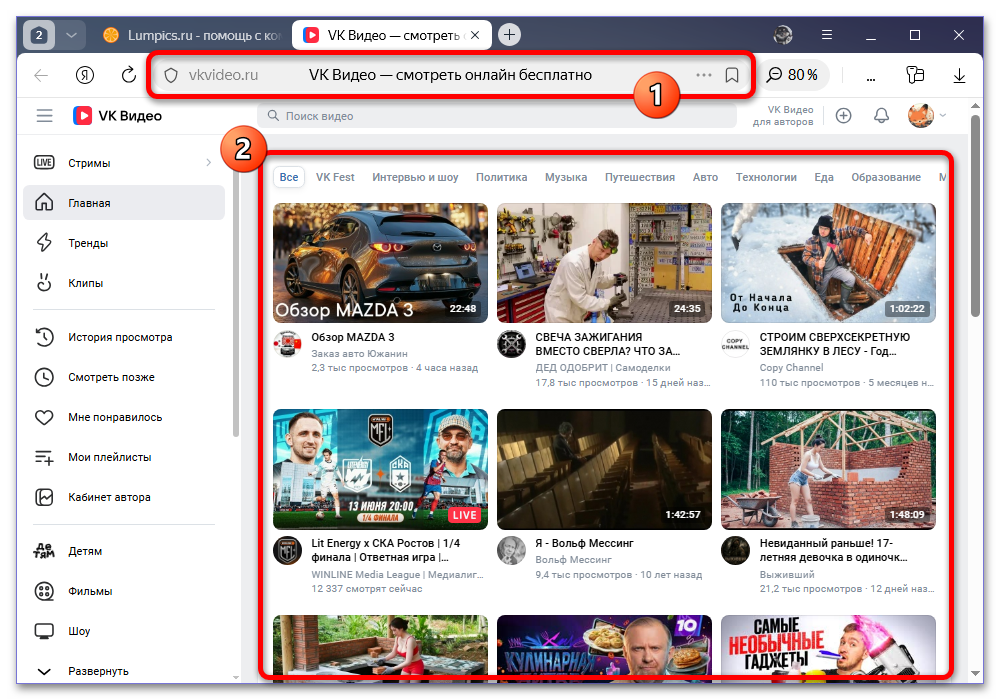Open История просмотра
The image size is (1000, 700).
click(x=124, y=337)
